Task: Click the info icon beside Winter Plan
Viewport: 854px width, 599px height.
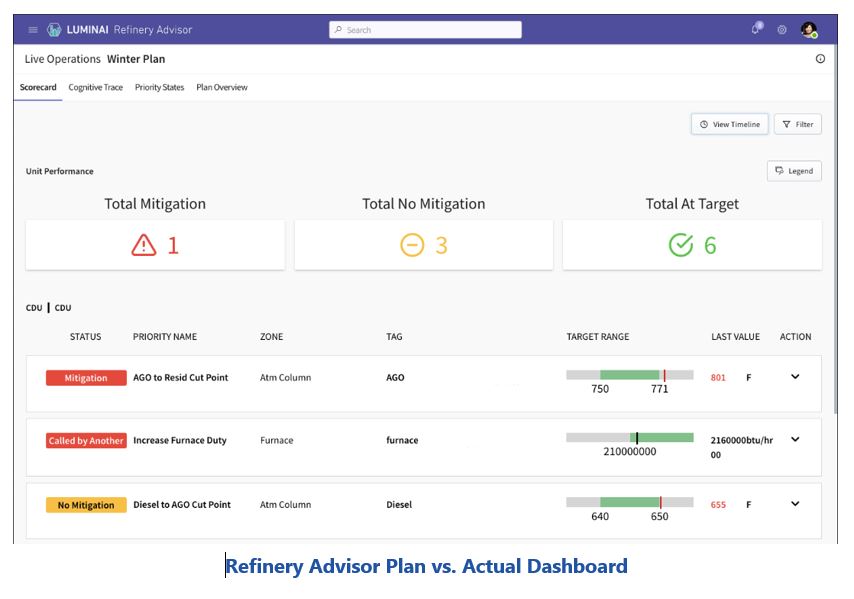Action: [820, 59]
